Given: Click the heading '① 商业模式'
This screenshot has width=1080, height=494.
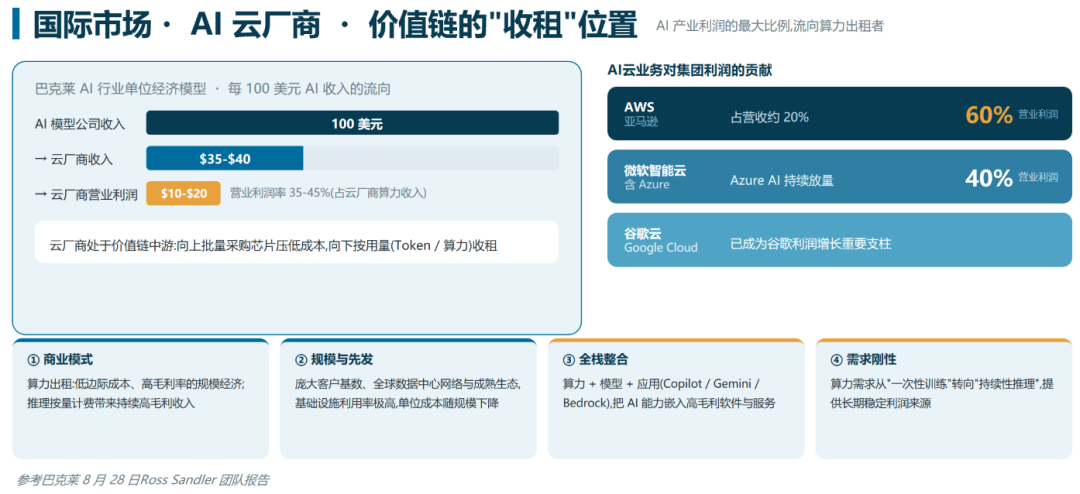Looking at the screenshot, I should (60, 359).
